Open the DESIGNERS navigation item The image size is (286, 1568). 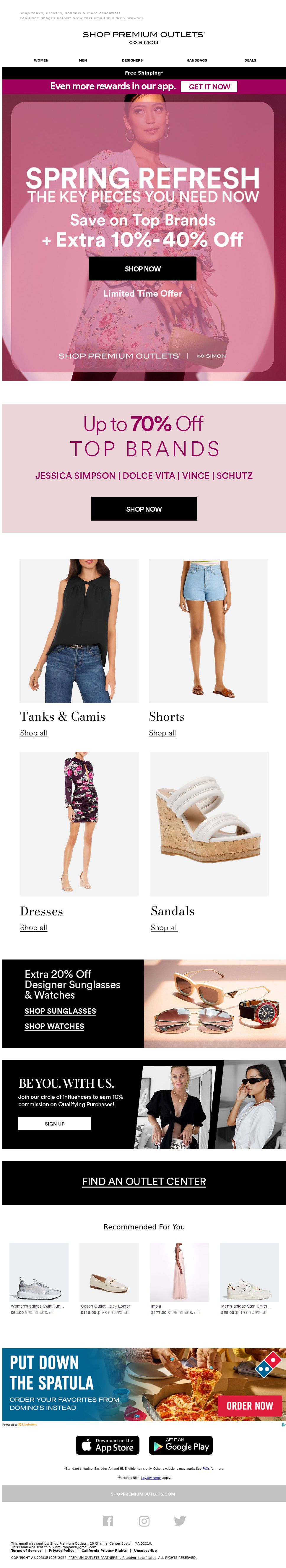132,60
